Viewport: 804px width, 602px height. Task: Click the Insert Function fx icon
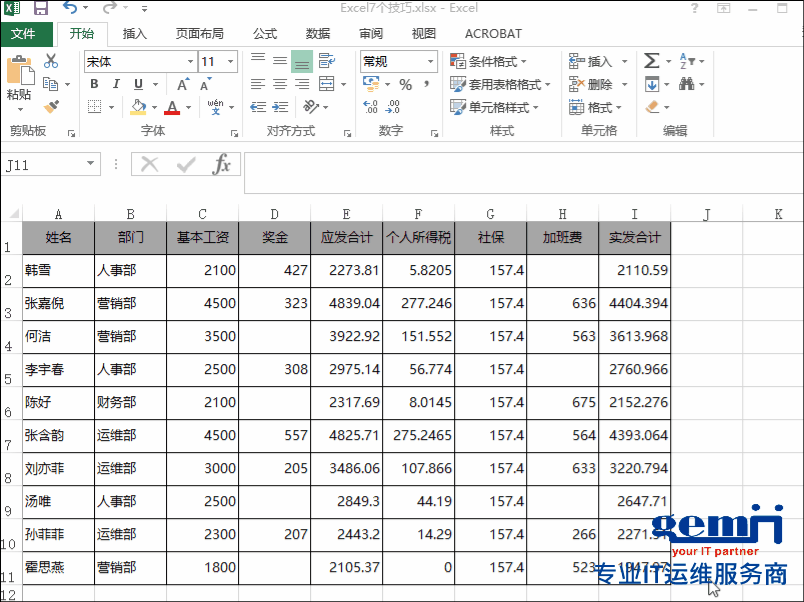point(222,164)
